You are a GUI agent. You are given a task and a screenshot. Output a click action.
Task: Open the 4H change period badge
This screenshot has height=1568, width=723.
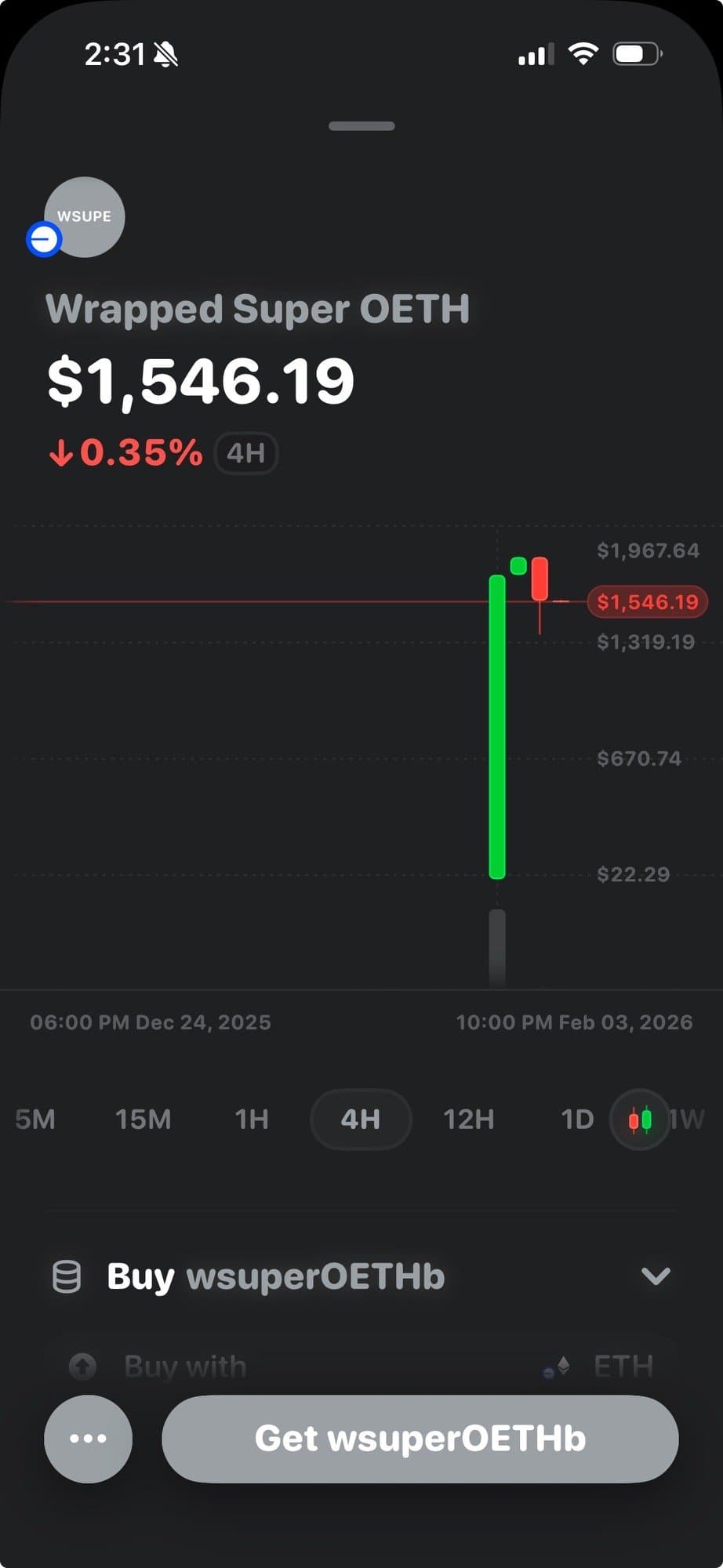coord(245,453)
